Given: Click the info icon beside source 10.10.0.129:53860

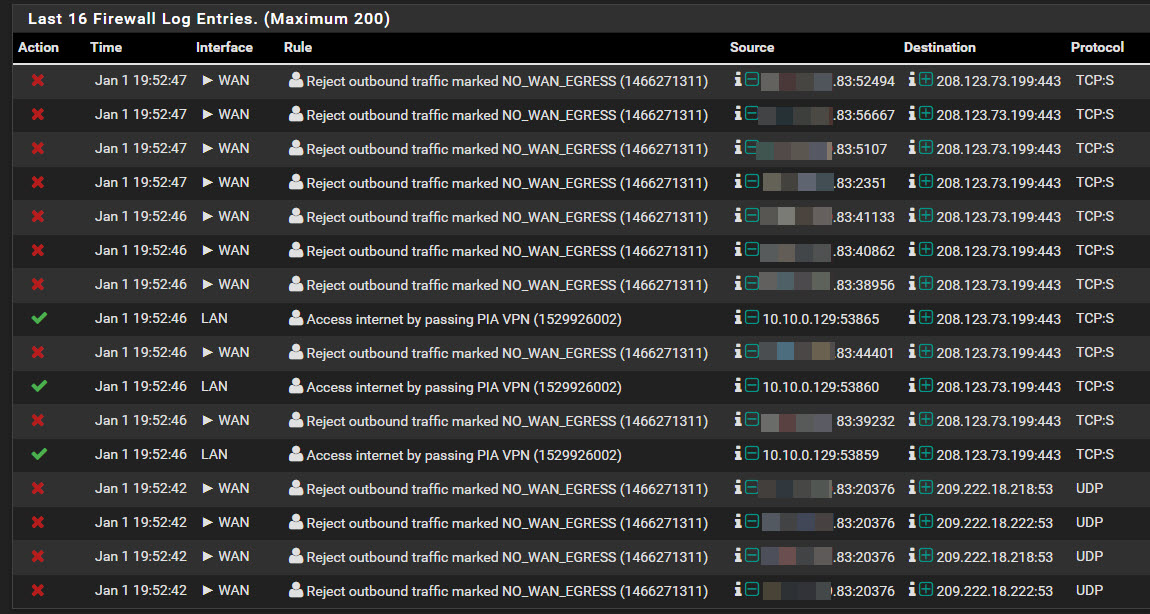Looking at the screenshot, I should coord(738,386).
